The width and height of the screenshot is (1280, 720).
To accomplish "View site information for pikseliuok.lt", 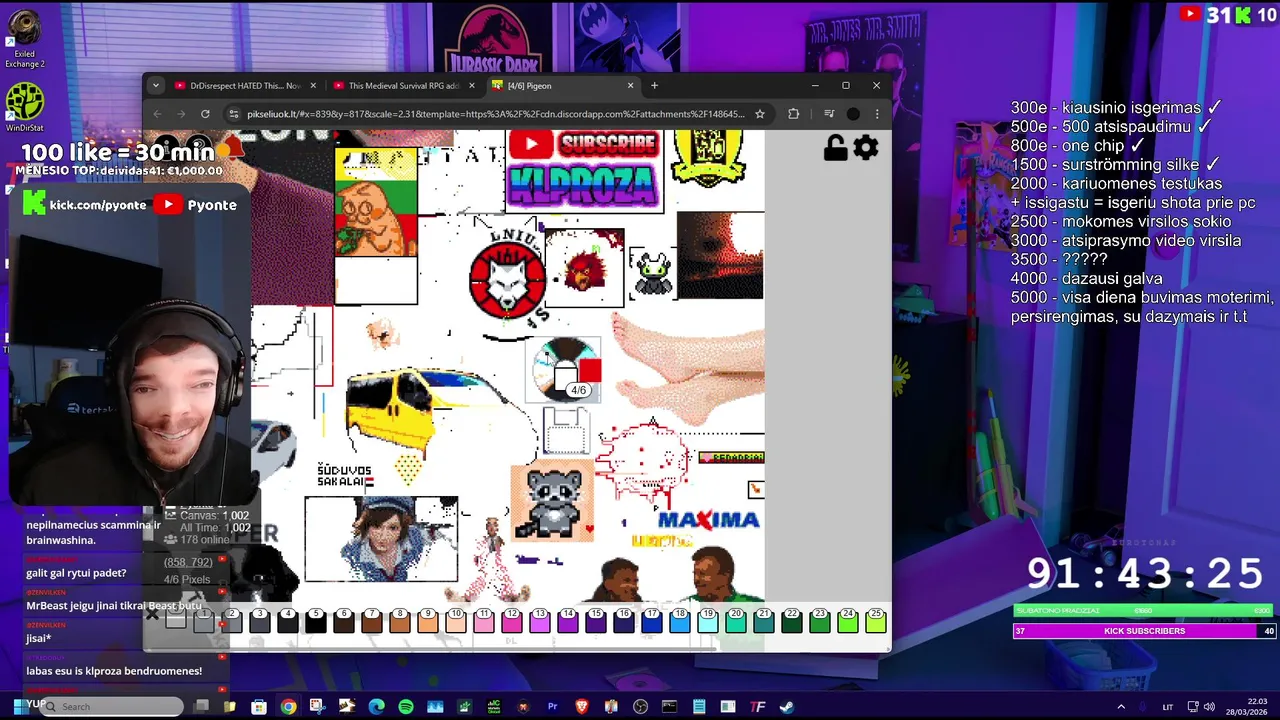I will click(x=233, y=114).
